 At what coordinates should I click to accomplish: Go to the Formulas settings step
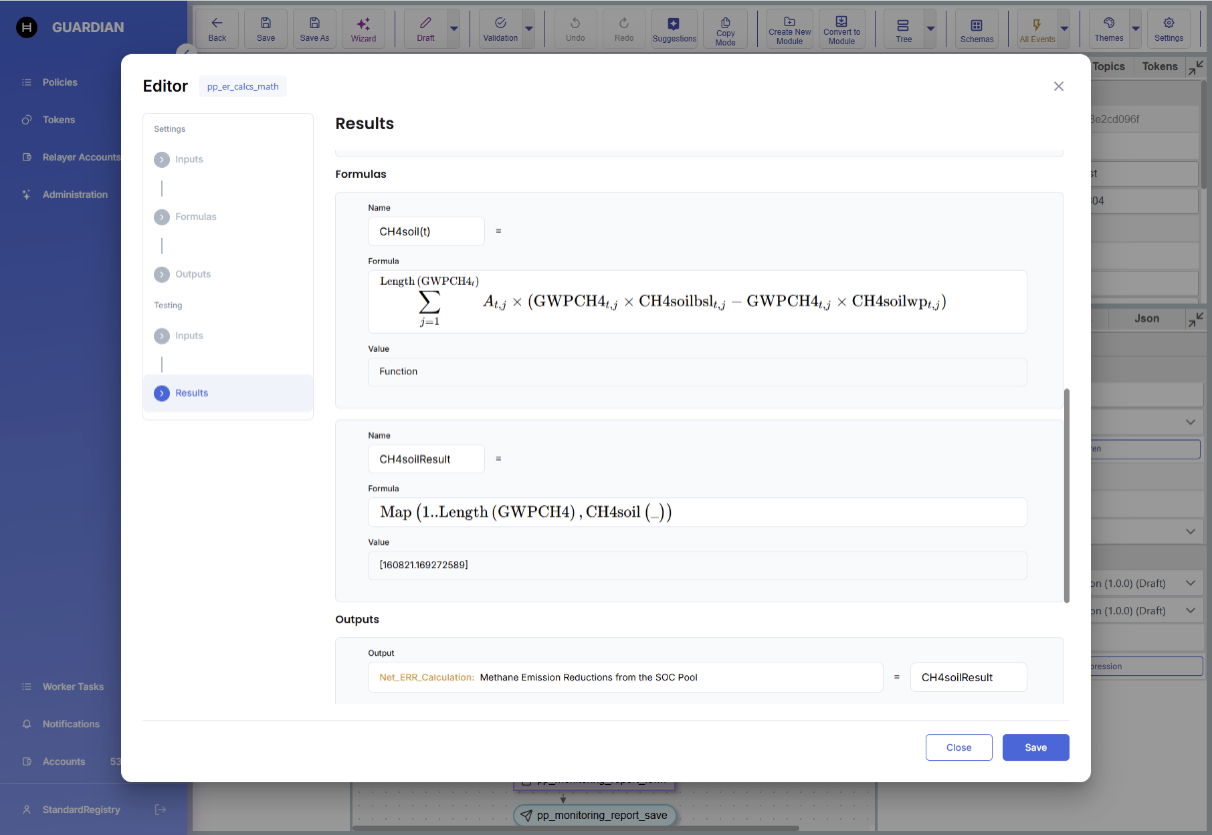pyautogui.click(x=195, y=217)
